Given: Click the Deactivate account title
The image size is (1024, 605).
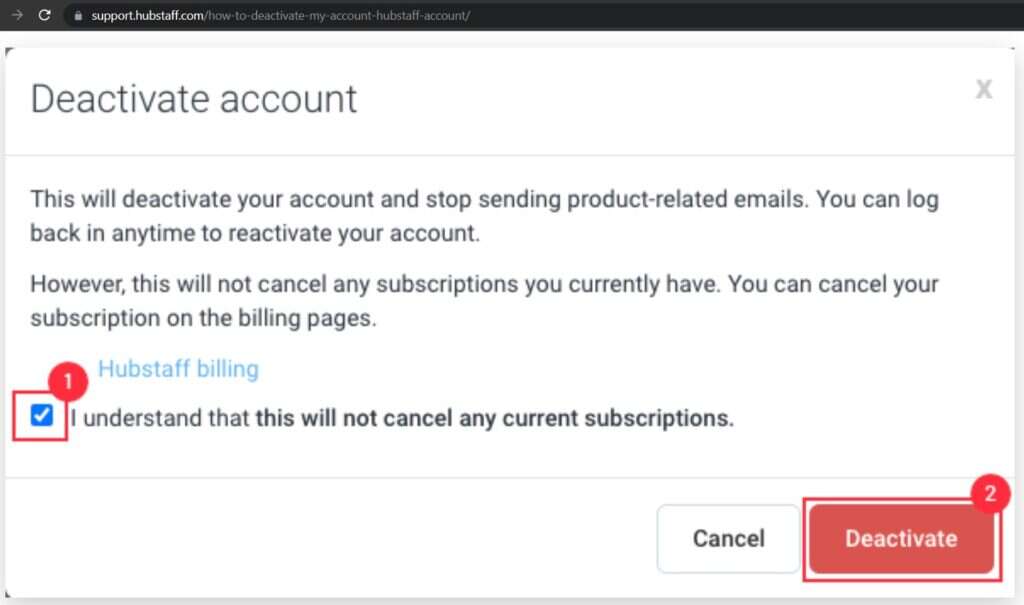Looking at the screenshot, I should click(x=194, y=97).
